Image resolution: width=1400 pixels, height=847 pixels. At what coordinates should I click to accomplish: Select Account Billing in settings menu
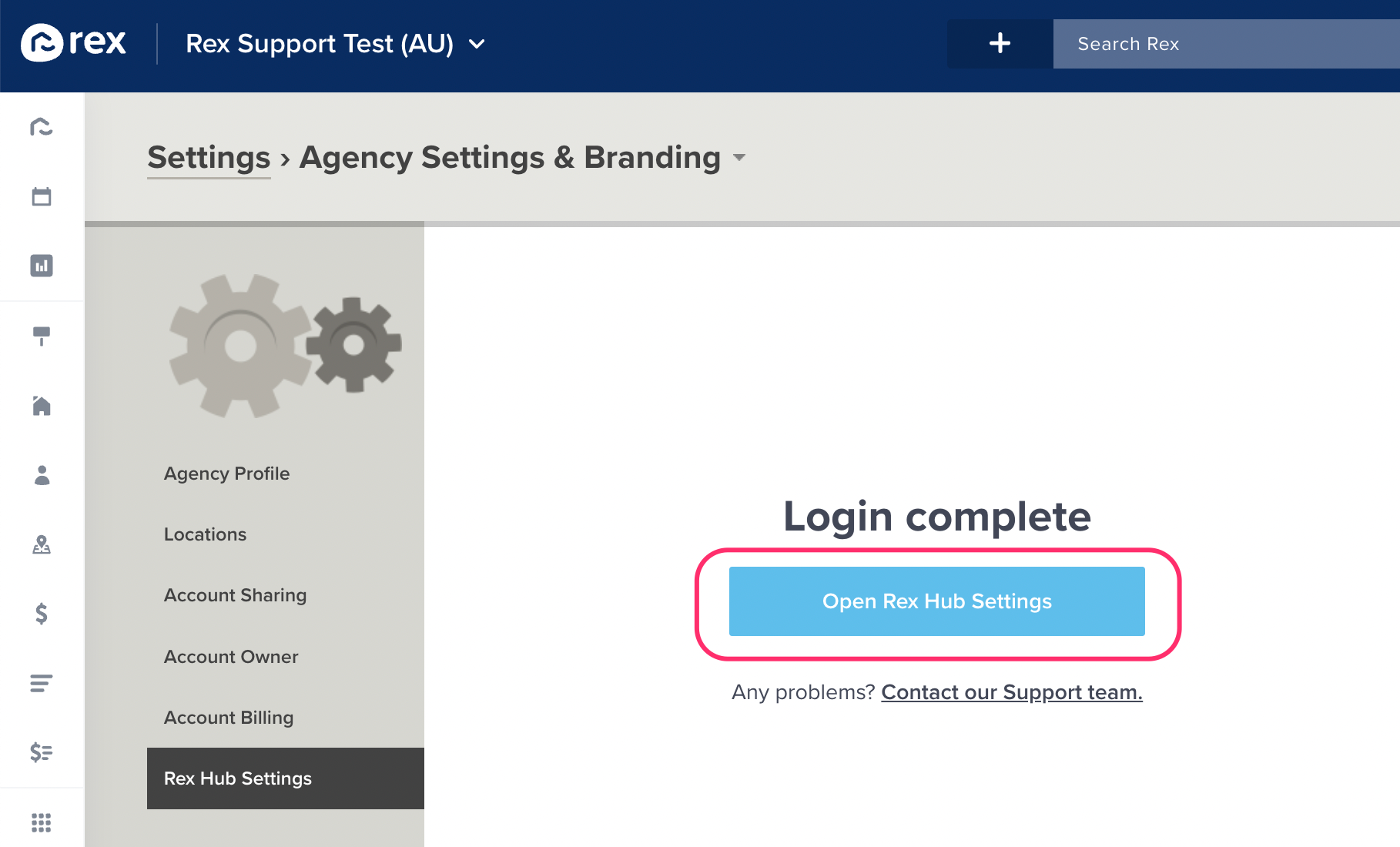229,718
